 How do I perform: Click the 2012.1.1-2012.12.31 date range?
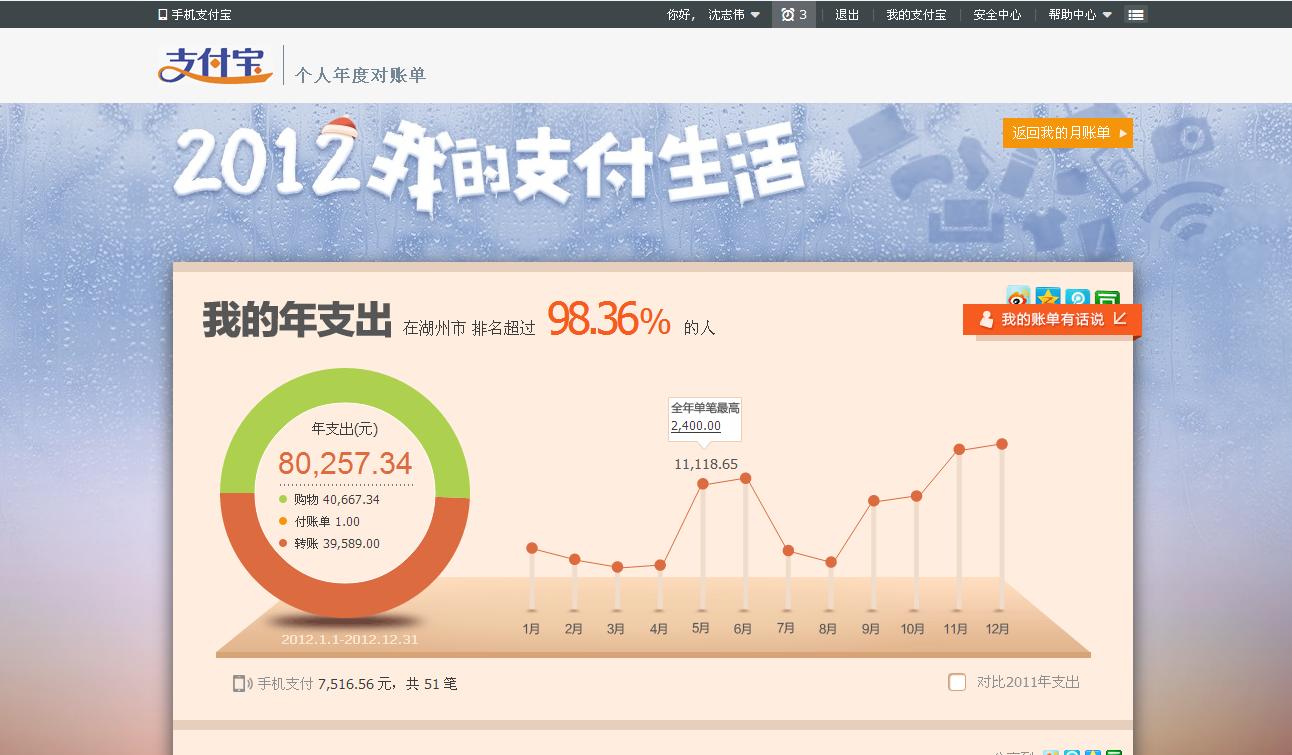click(x=350, y=640)
